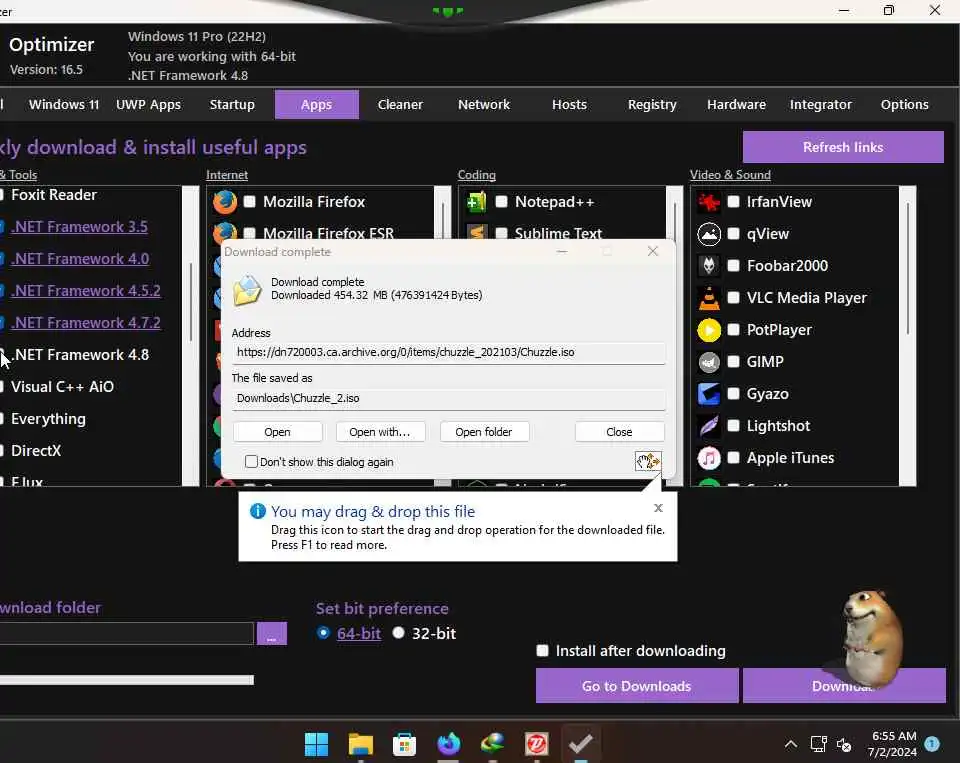
Task: Switch to Windows 11 tab
Action: click(64, 105)
